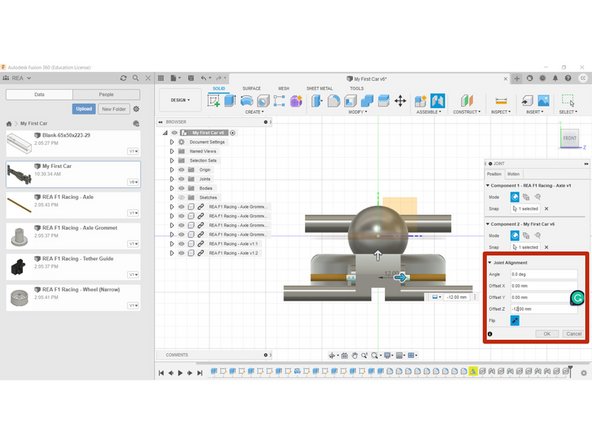Screen dimensions: 592x444
Task: Switch to the People tab in data panel
Action: tap(106, 94)
